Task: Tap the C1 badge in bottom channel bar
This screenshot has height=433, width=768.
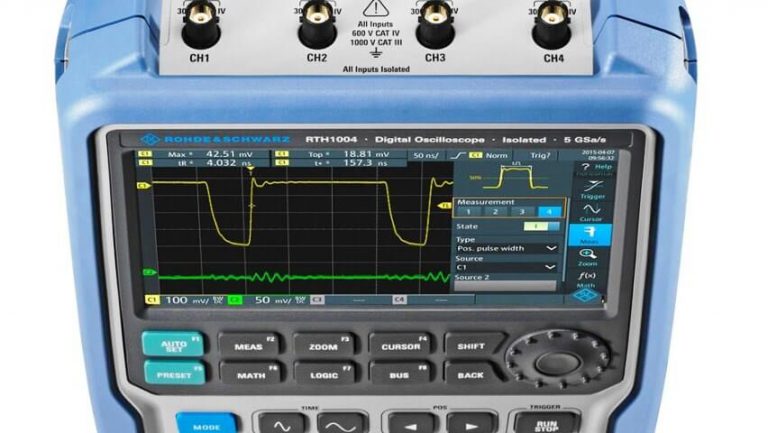Action: pos(152,300)
